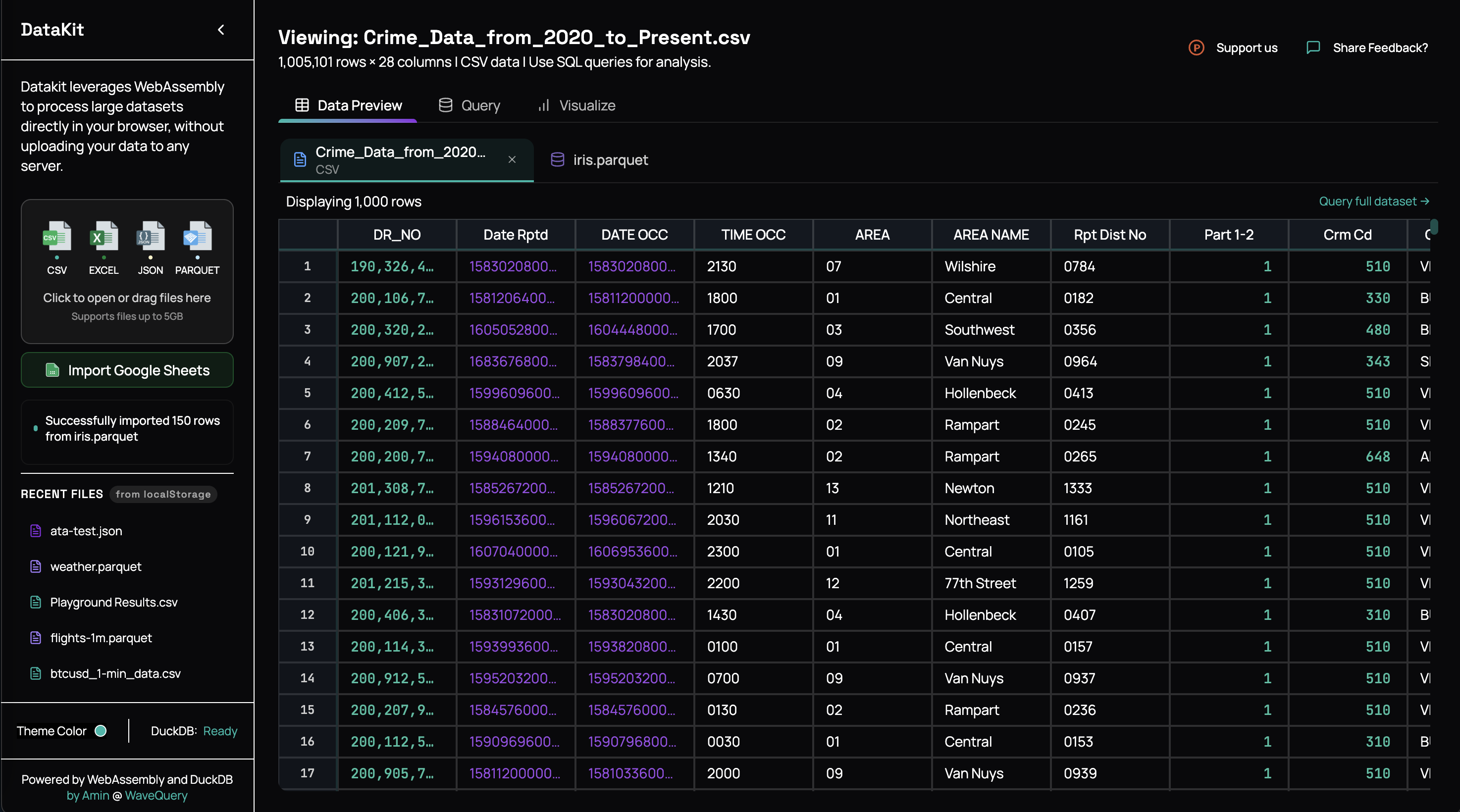Viewport: 1460px width, 812px height.
Task: Click Query full dataset link
Action: pyautogui.click(x=1373, y=201)
